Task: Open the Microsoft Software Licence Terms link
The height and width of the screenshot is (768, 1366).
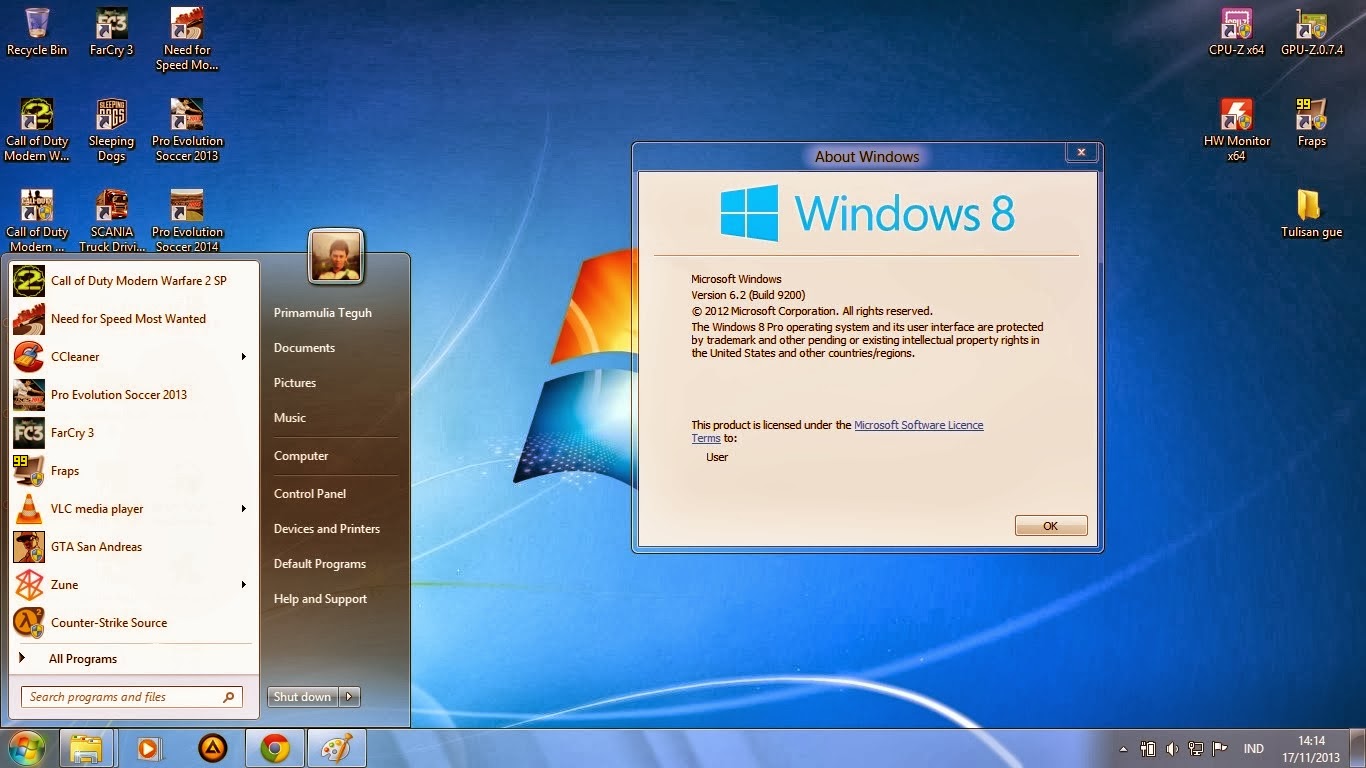Action: (918, 425)
